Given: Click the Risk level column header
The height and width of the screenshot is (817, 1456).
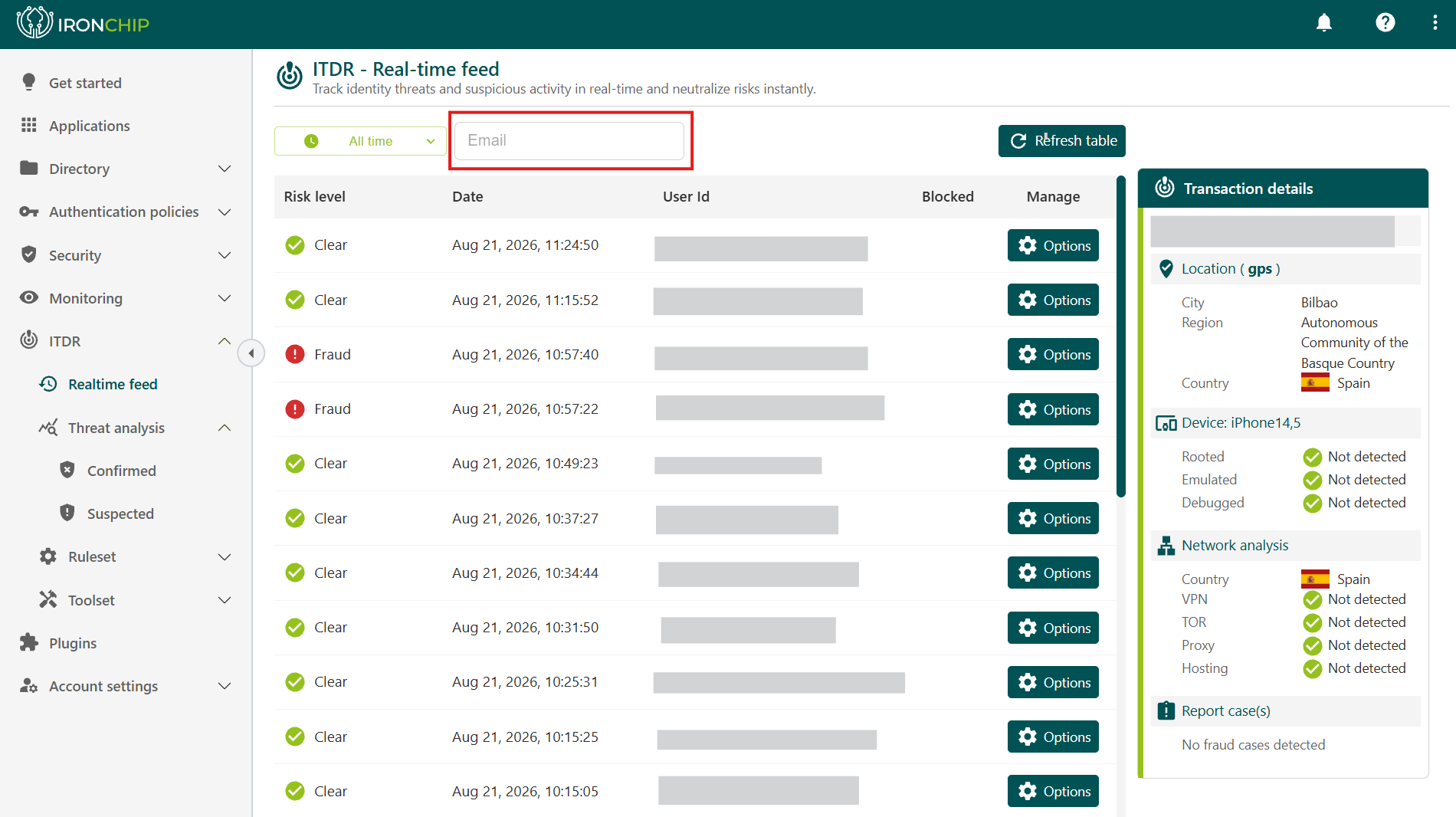Looking at the screenshot, I should pyautogui.click(x=314, y=197).
